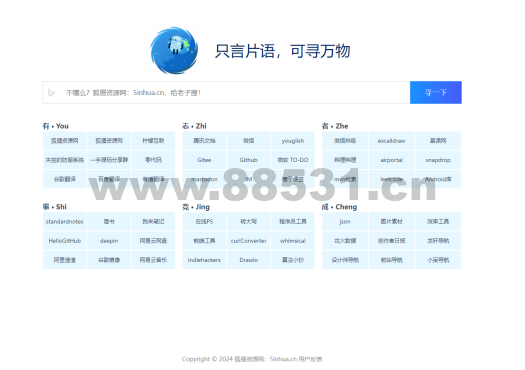Open the IM link

point(248,179)
